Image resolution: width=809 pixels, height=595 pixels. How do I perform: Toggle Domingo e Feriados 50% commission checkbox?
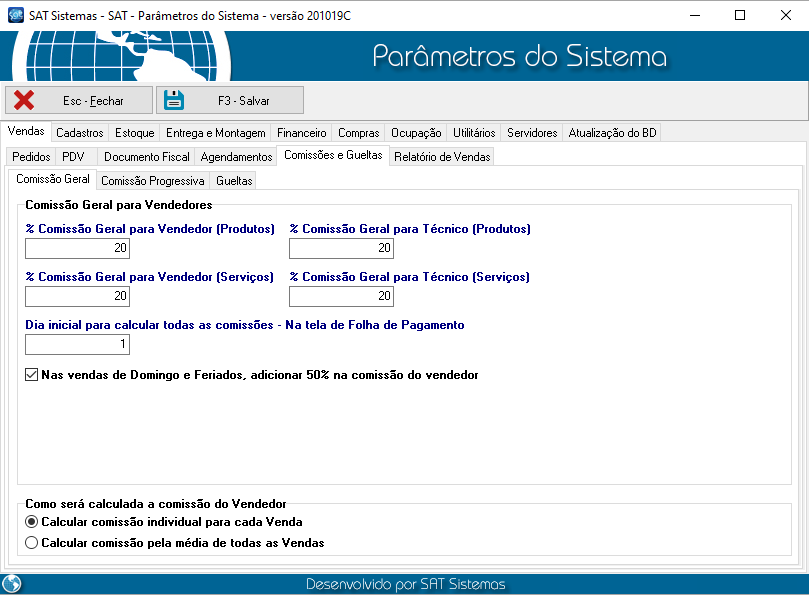click(x=31, y=375)
